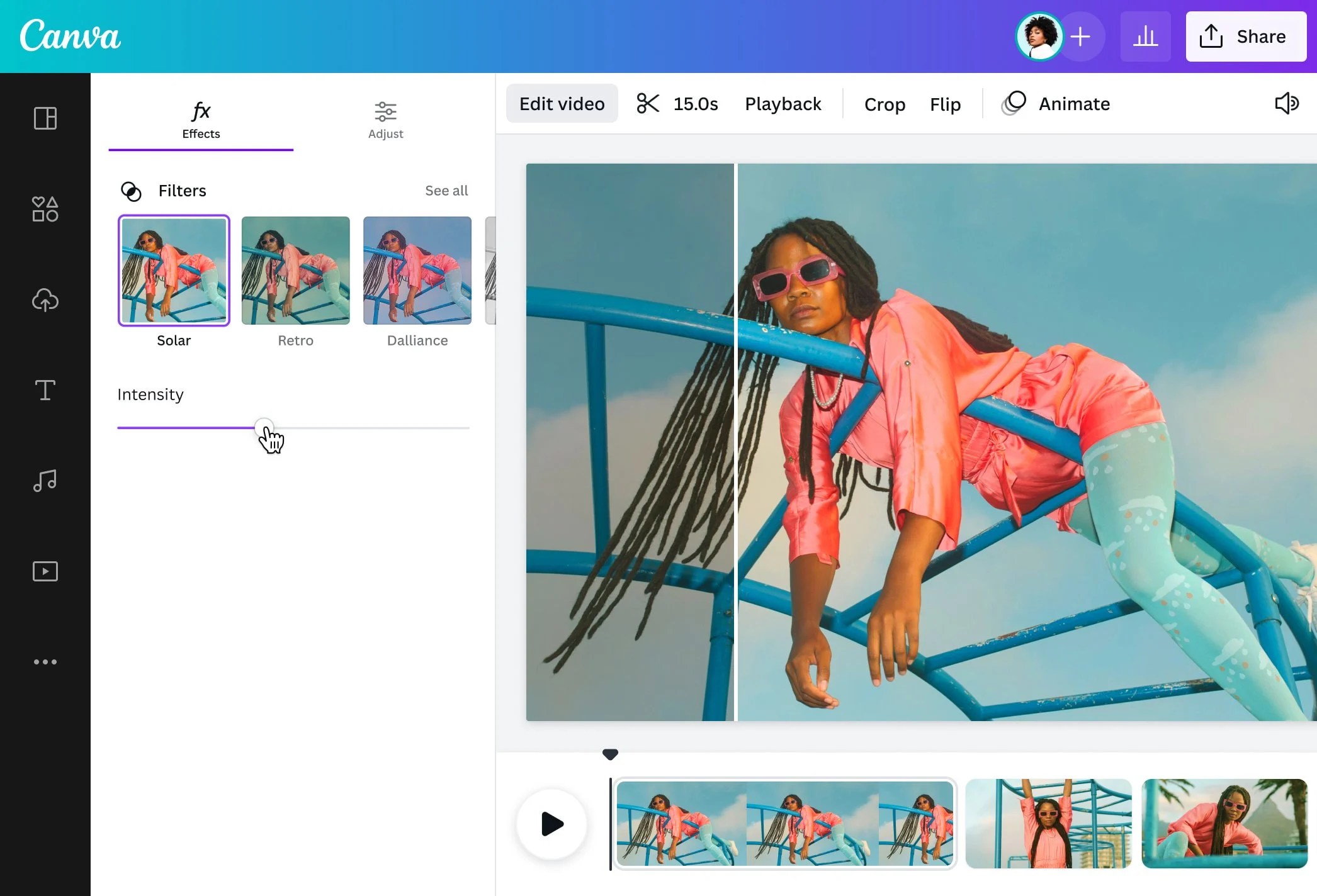Click the Share button
Screen dimensions: 1317x896
pos(1245,36)
